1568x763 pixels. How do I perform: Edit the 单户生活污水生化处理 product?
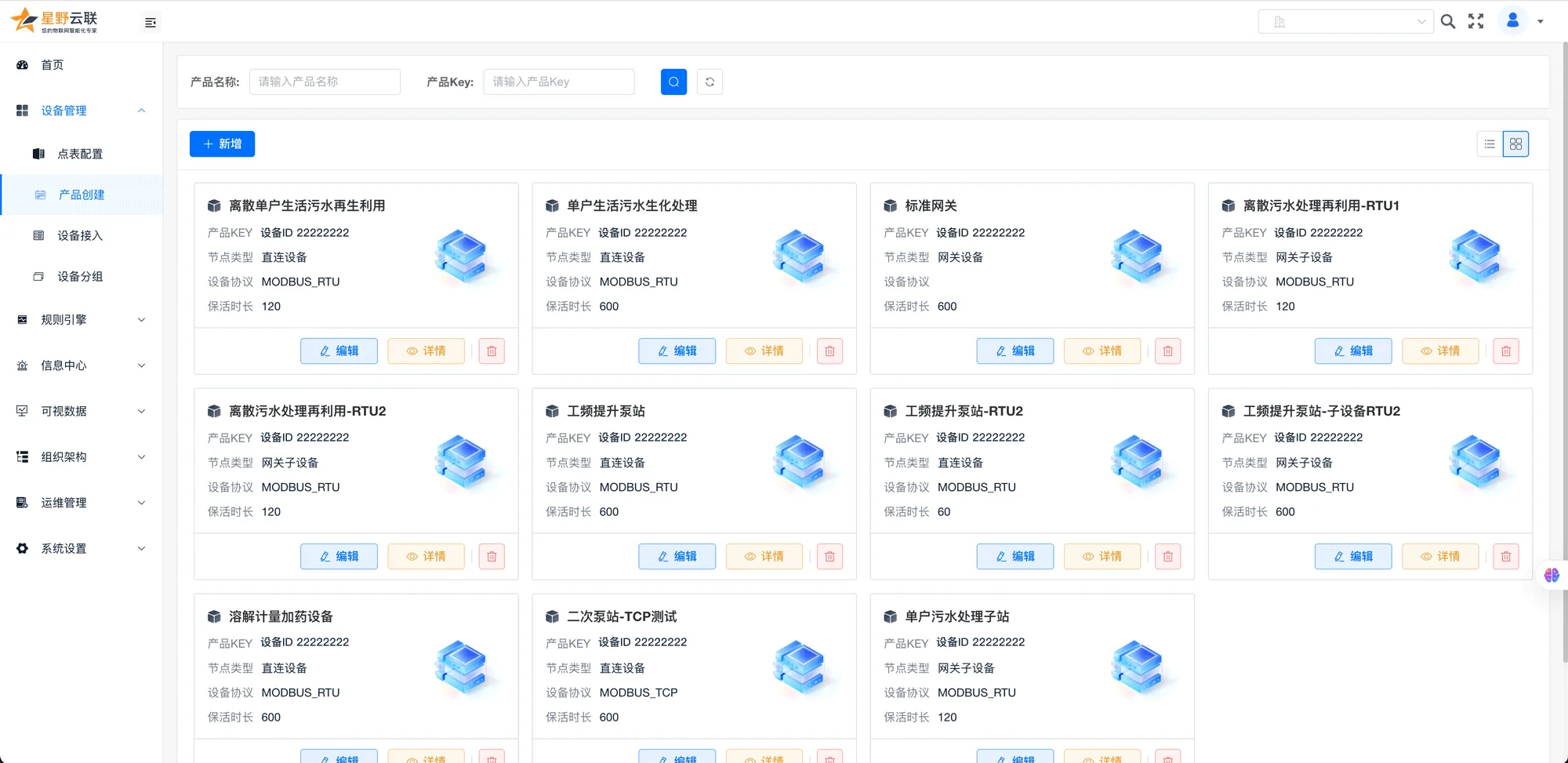pos(677,351)
